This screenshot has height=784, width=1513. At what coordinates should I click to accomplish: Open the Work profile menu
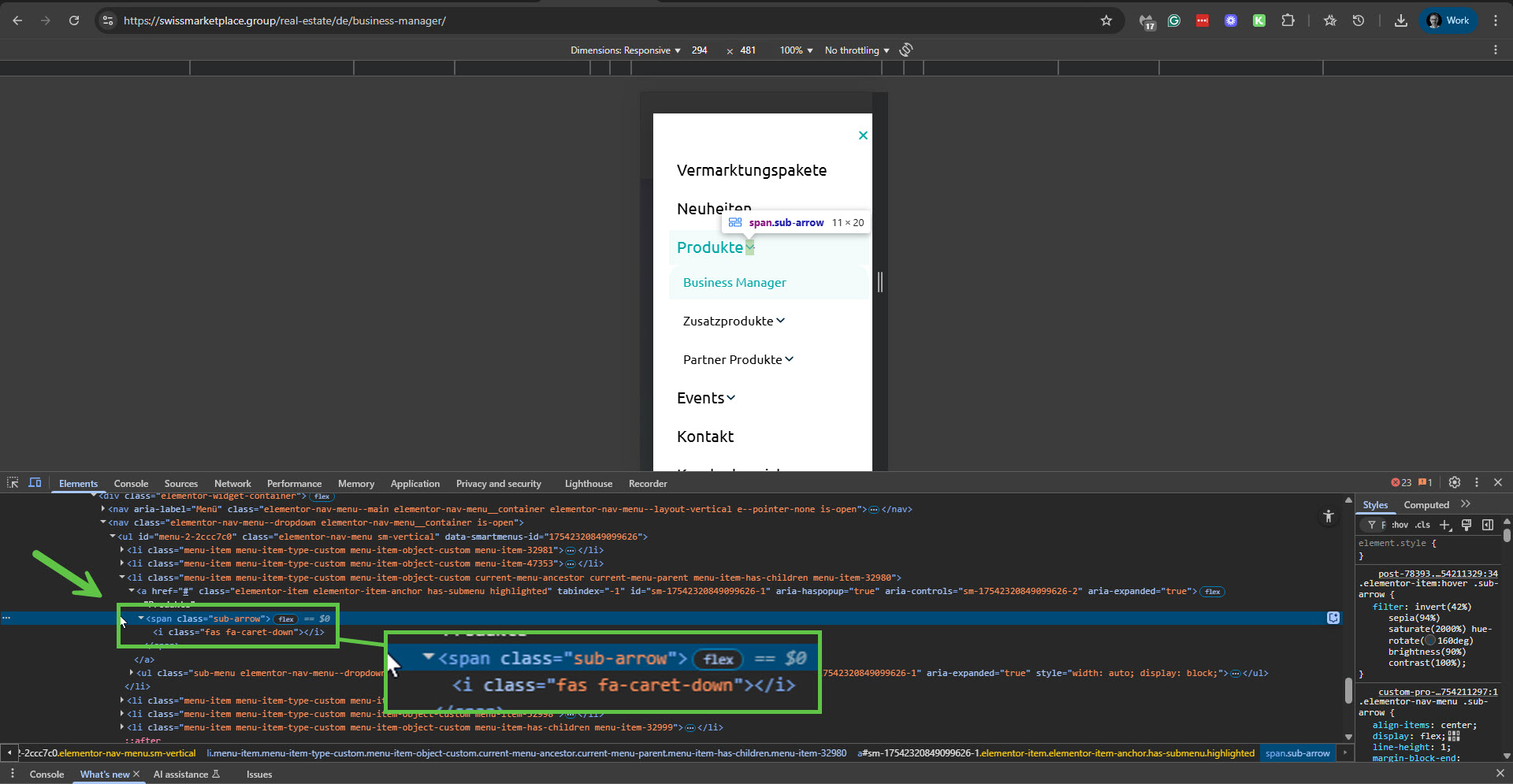[1448, 20]
